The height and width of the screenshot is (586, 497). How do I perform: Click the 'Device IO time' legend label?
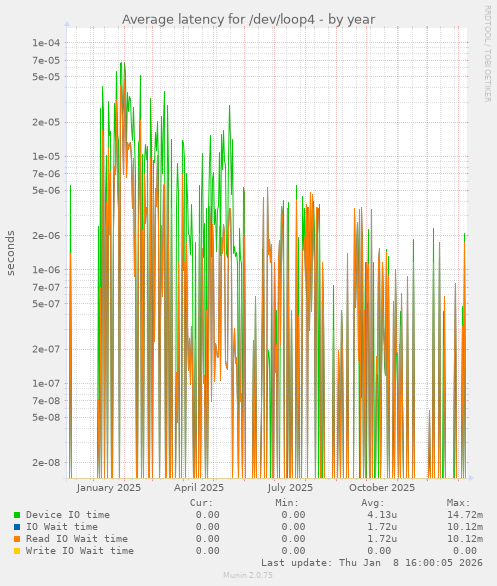(68, 515)
